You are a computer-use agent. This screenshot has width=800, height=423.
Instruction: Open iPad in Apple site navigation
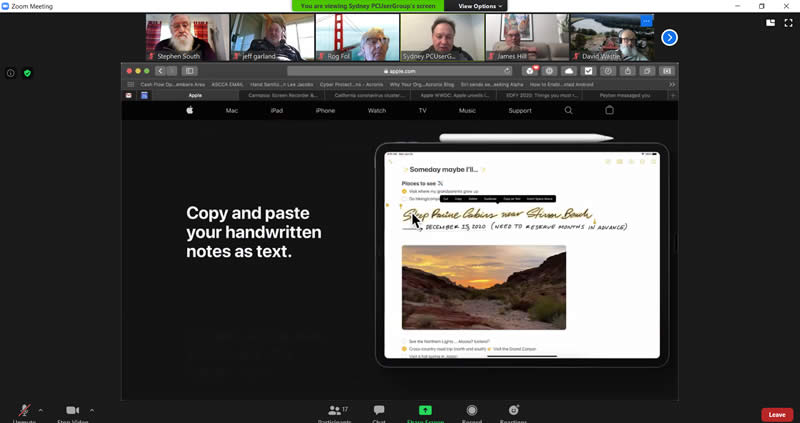coord(277,110)
